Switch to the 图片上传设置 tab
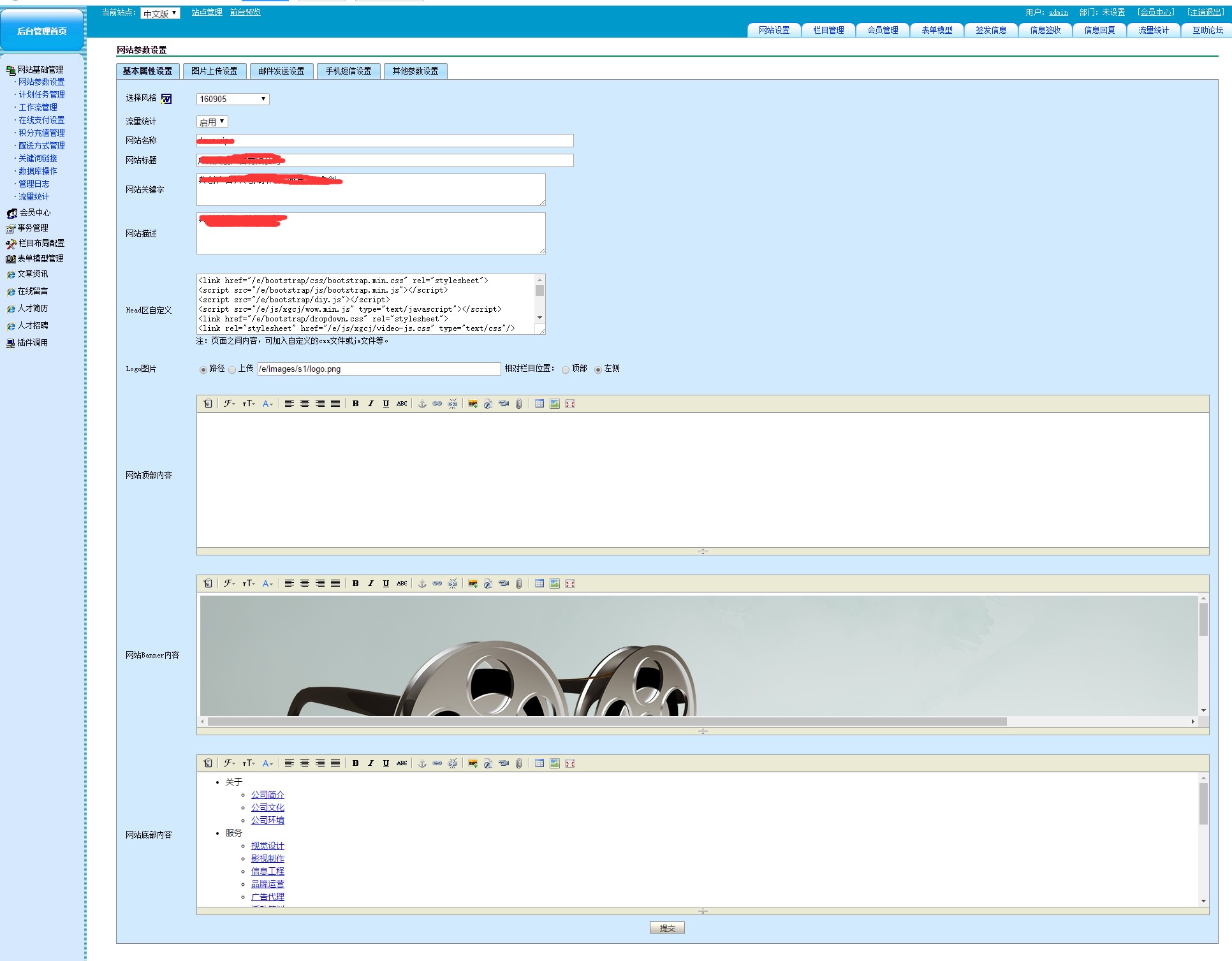 pos(214,71)
